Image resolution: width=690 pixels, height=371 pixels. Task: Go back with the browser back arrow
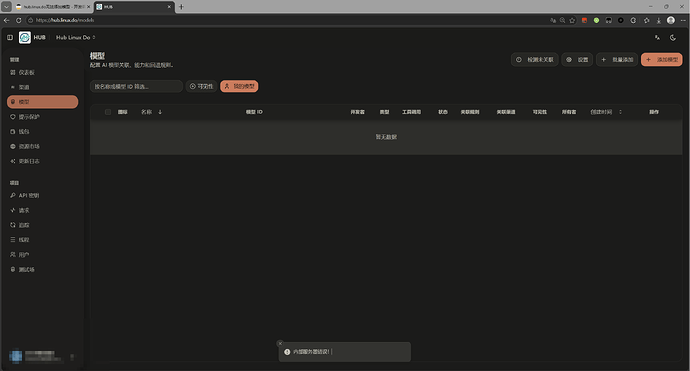click(7, 20)
